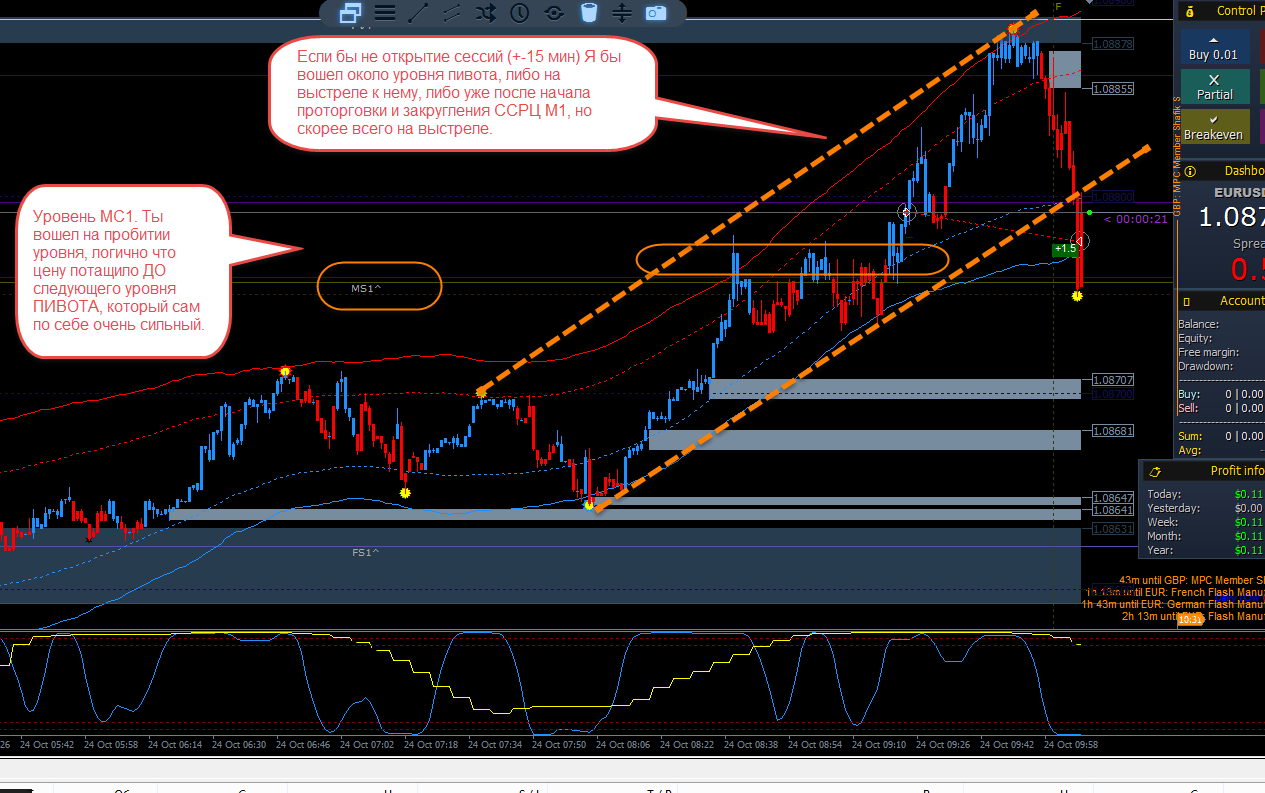Open the windows/layout icon in top toolbar
This screenshot has height=793, width=1265.
point(350,13)
